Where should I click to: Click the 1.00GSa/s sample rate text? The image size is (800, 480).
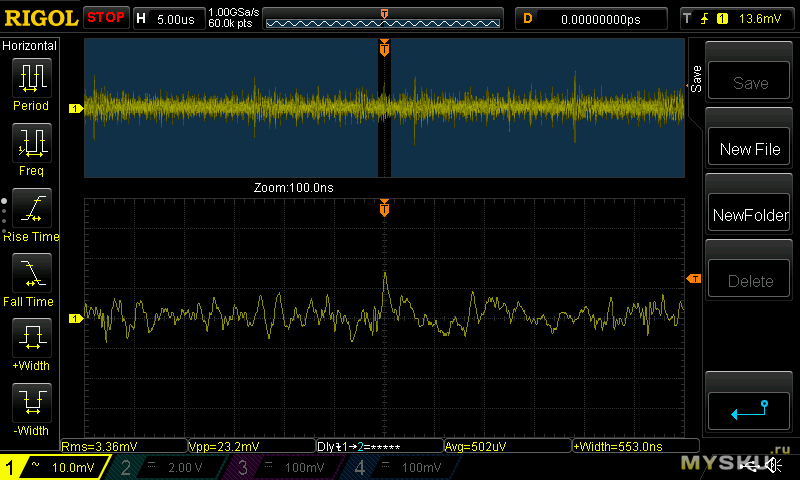click(x=234, y=12)
